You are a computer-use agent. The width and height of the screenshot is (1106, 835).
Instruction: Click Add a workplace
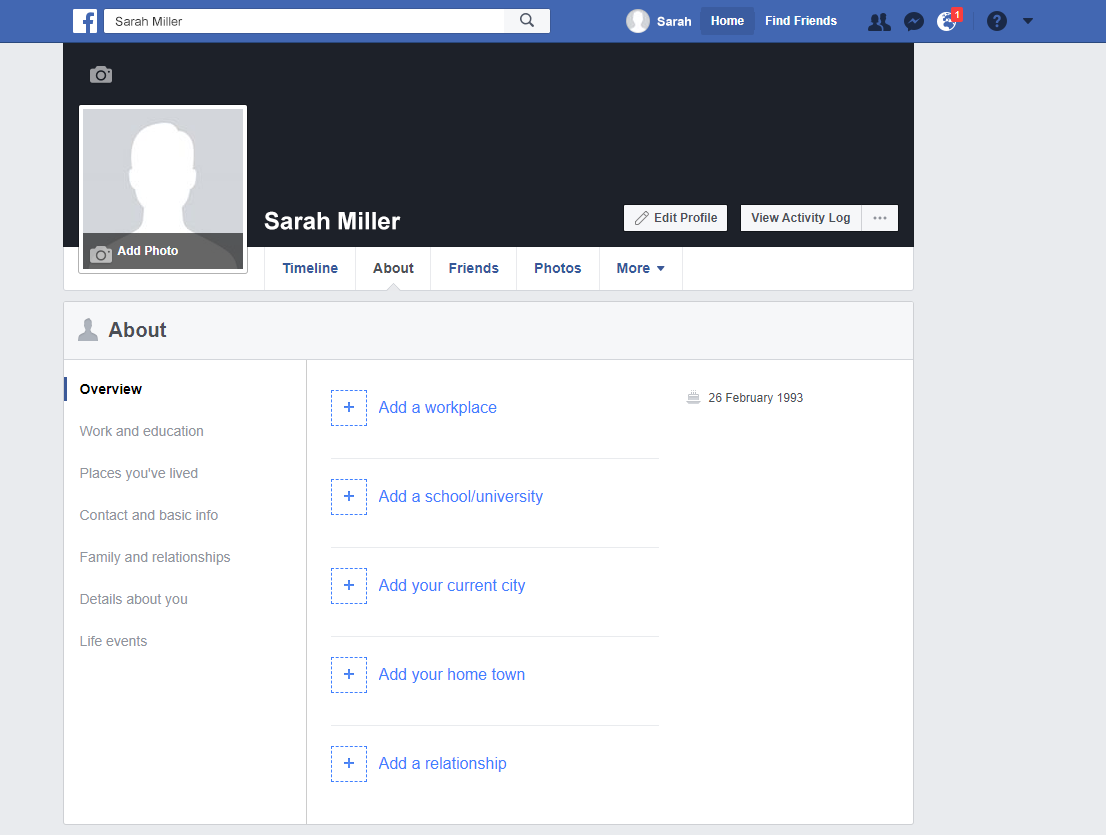pos(437,407)
